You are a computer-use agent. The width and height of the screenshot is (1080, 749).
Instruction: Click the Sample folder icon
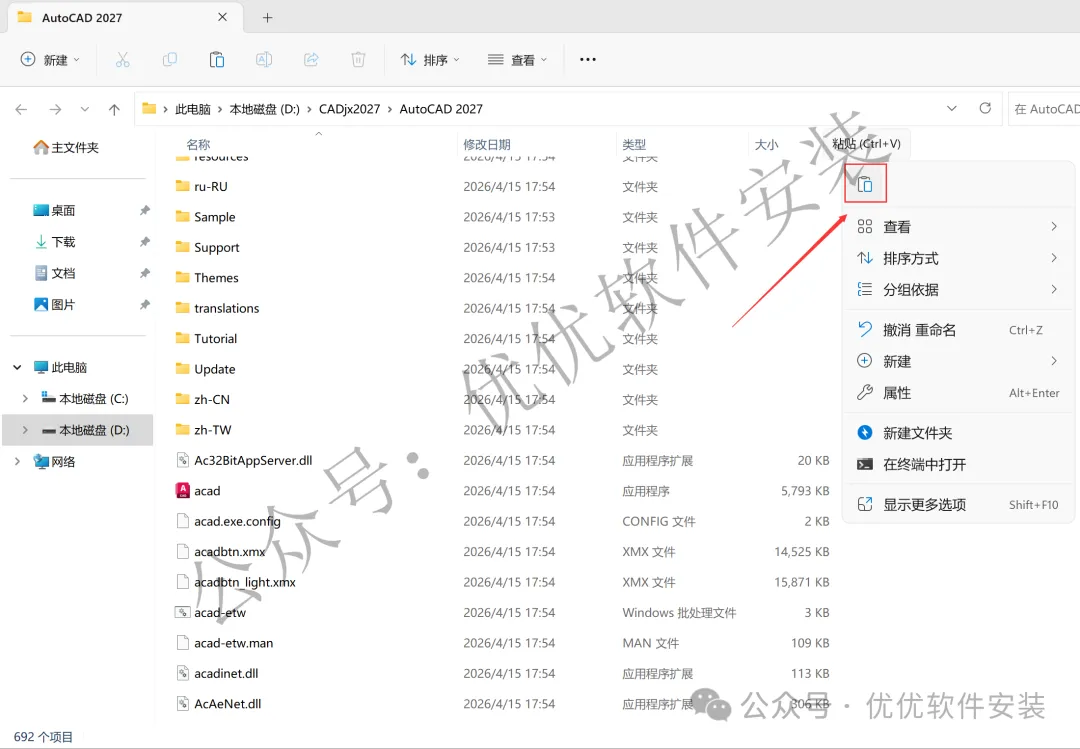(183, 216)
